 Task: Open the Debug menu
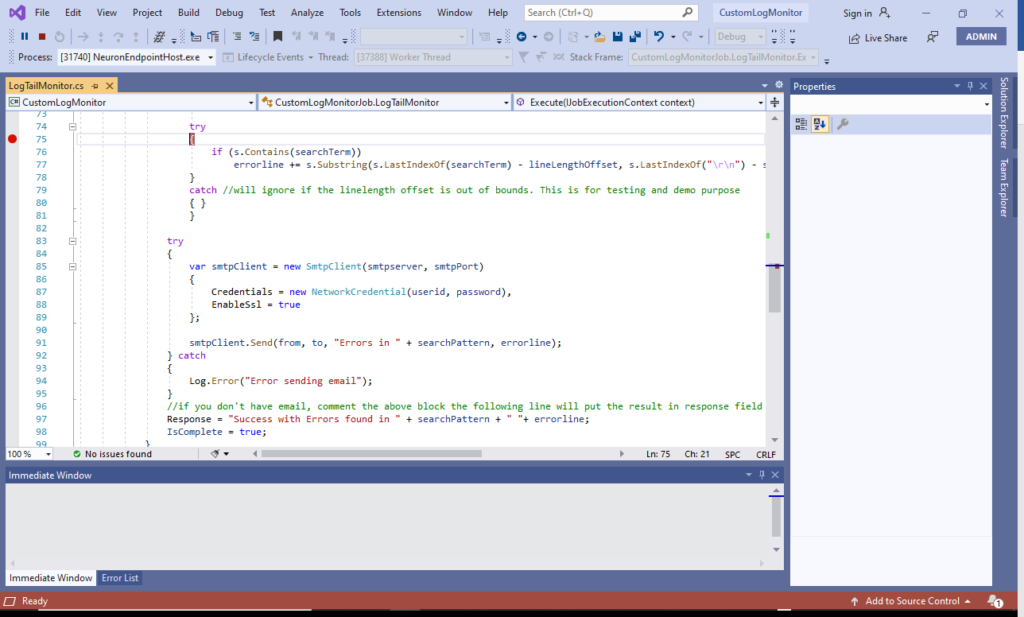pos(228,12)
